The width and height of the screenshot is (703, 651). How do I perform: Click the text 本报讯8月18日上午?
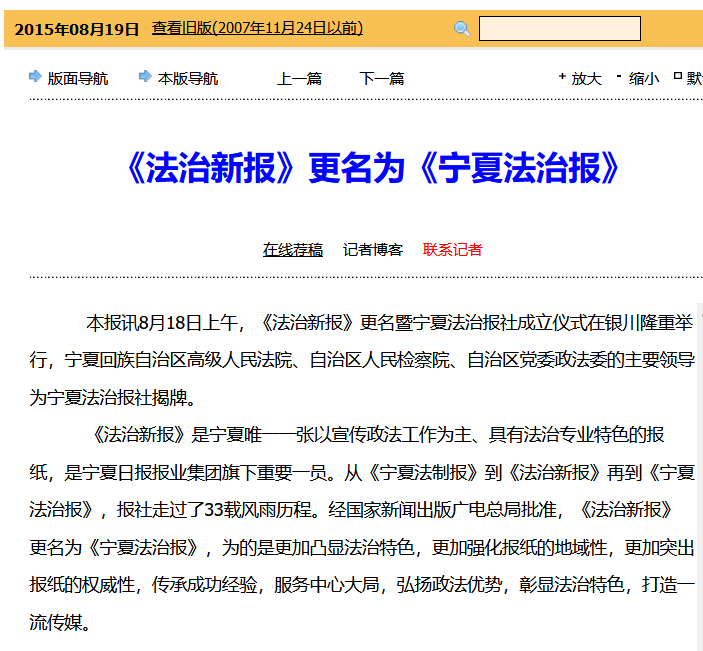click(x=162, y=323)
